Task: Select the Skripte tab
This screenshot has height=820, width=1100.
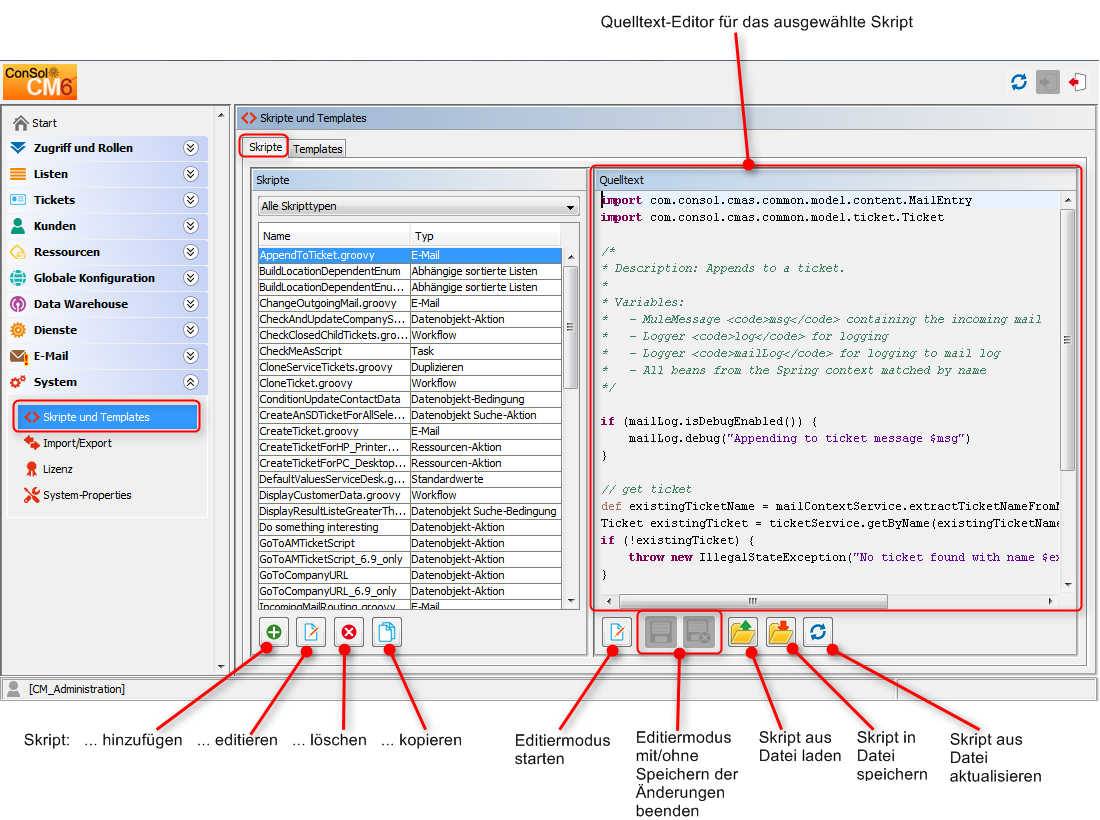Action: tap(265, 147)
